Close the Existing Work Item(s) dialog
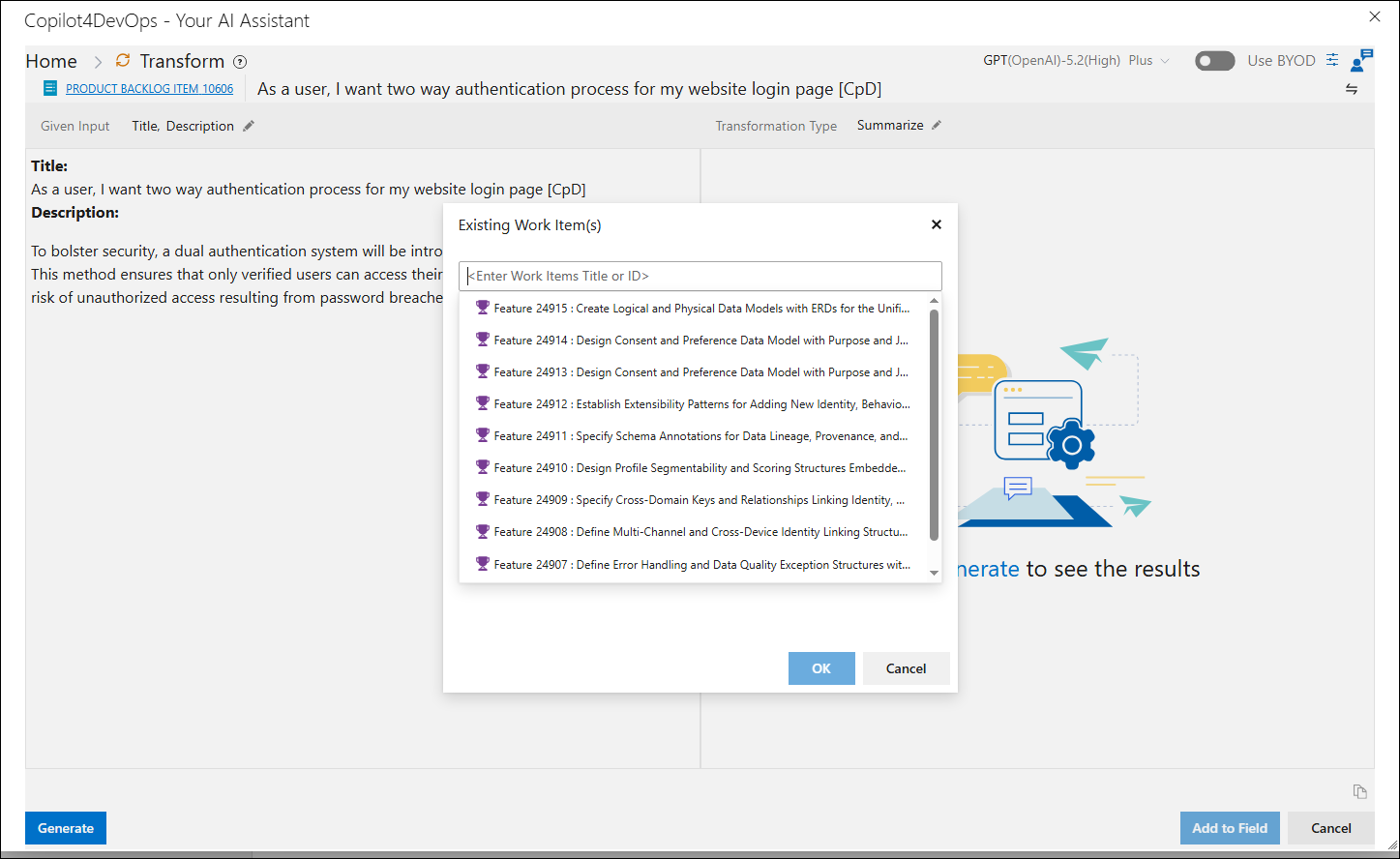The height and width of the screenshot is (859, 1400). 936,224
